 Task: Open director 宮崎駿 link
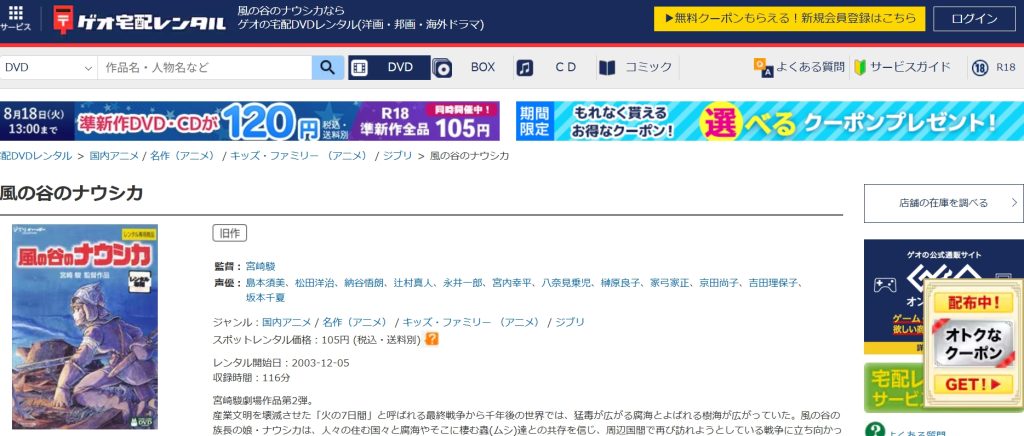click(x=261, y=266)
